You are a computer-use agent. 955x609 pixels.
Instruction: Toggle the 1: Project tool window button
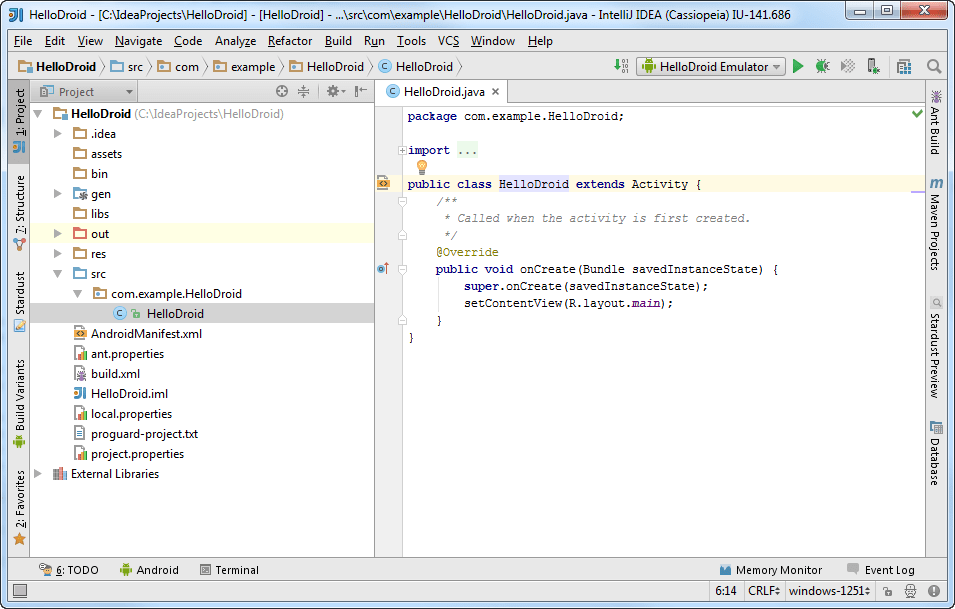(19, 121)
